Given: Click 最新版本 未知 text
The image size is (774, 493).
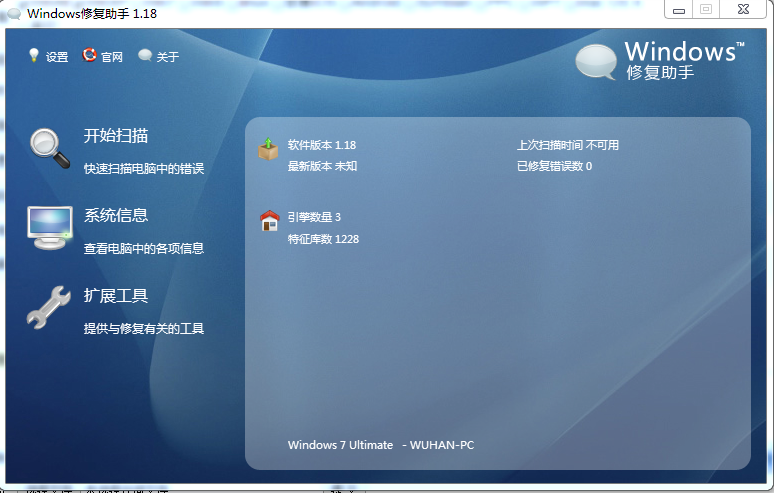Looking at the screenshot, I should tap(322, 166).
